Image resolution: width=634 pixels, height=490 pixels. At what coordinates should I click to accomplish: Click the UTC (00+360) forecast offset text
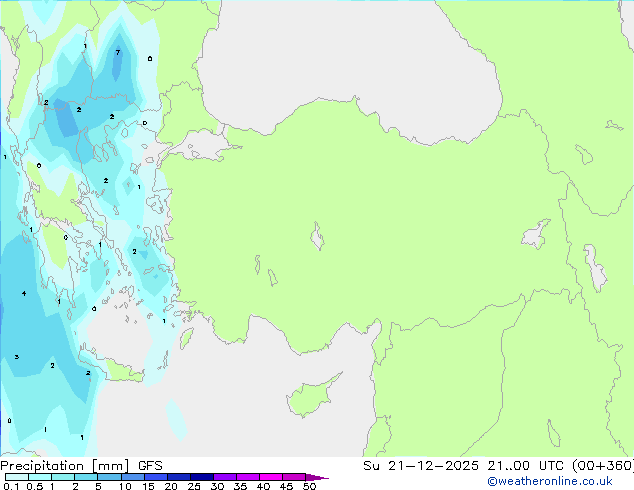[x=586, y=466]
